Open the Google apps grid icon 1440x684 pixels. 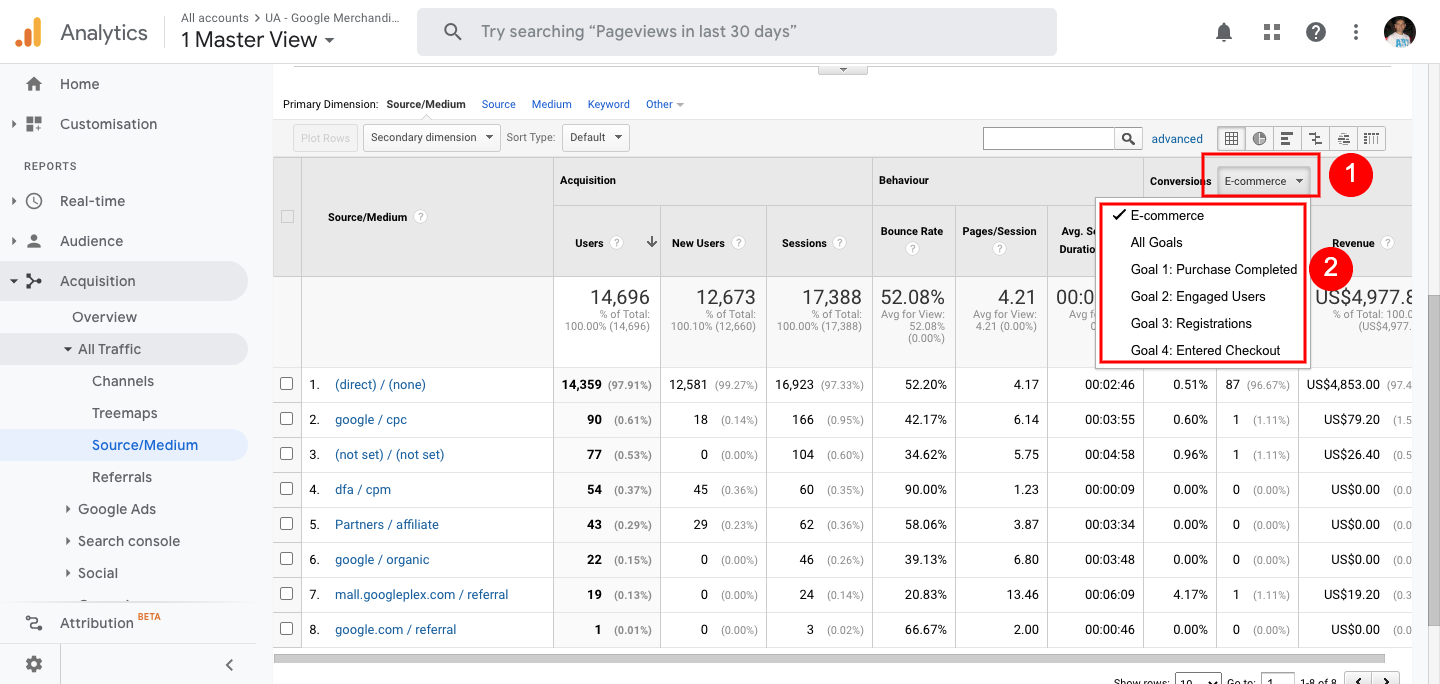tap(1272, 32)
